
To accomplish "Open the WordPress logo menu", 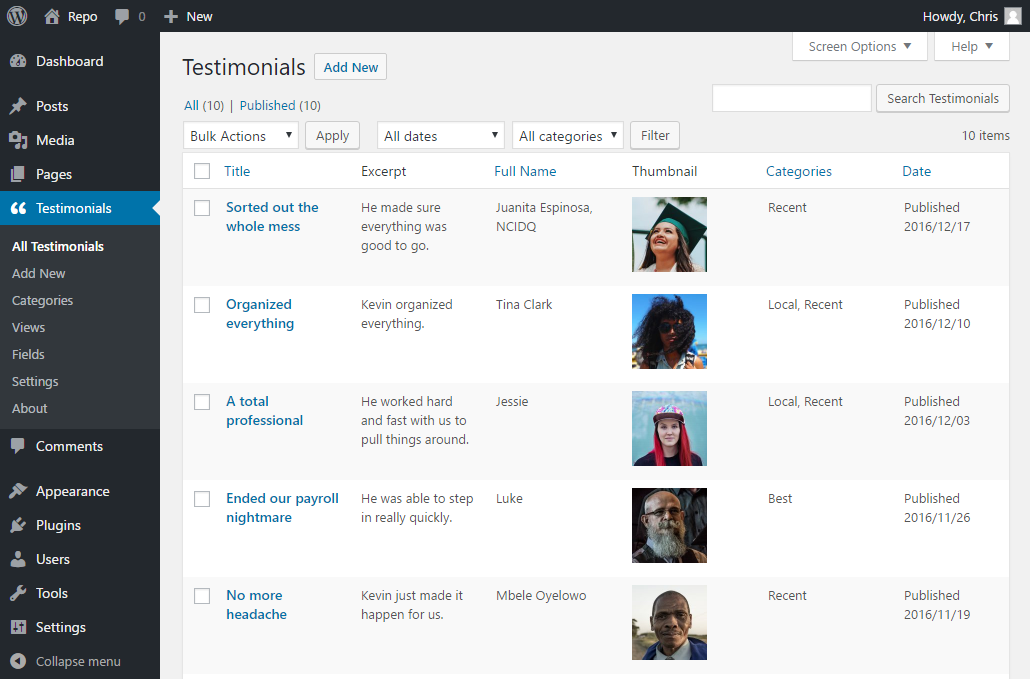I will 16,16.
